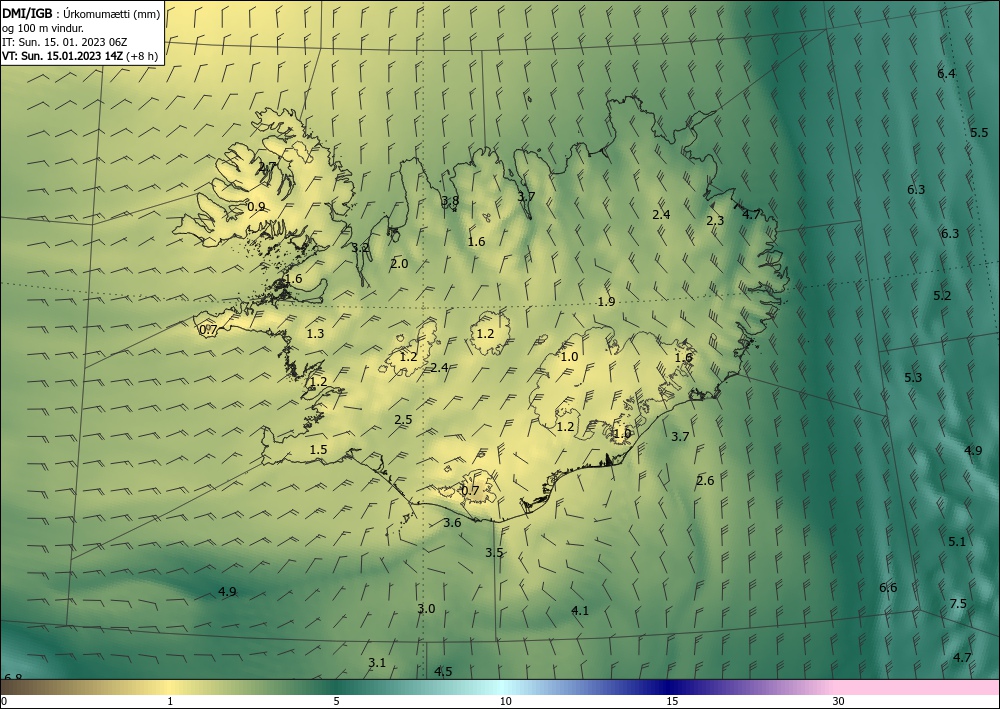Click the legend tick label 0

[x=4, y=701]
